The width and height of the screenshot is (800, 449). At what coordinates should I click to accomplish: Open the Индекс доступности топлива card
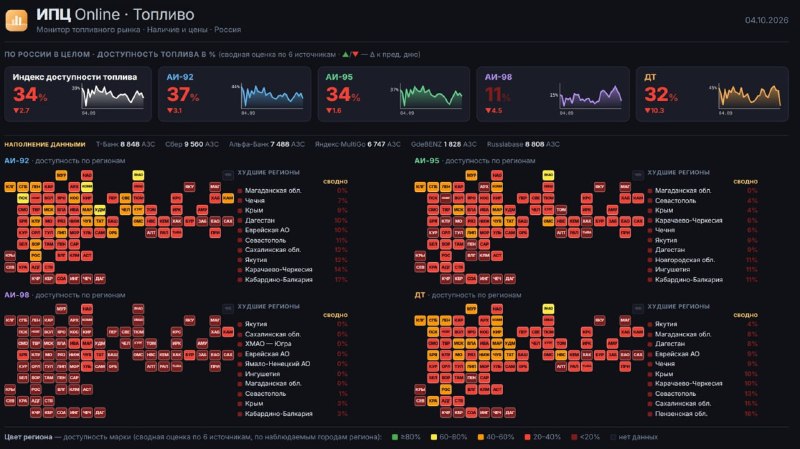pyautogui.click(x=78, y=94)
